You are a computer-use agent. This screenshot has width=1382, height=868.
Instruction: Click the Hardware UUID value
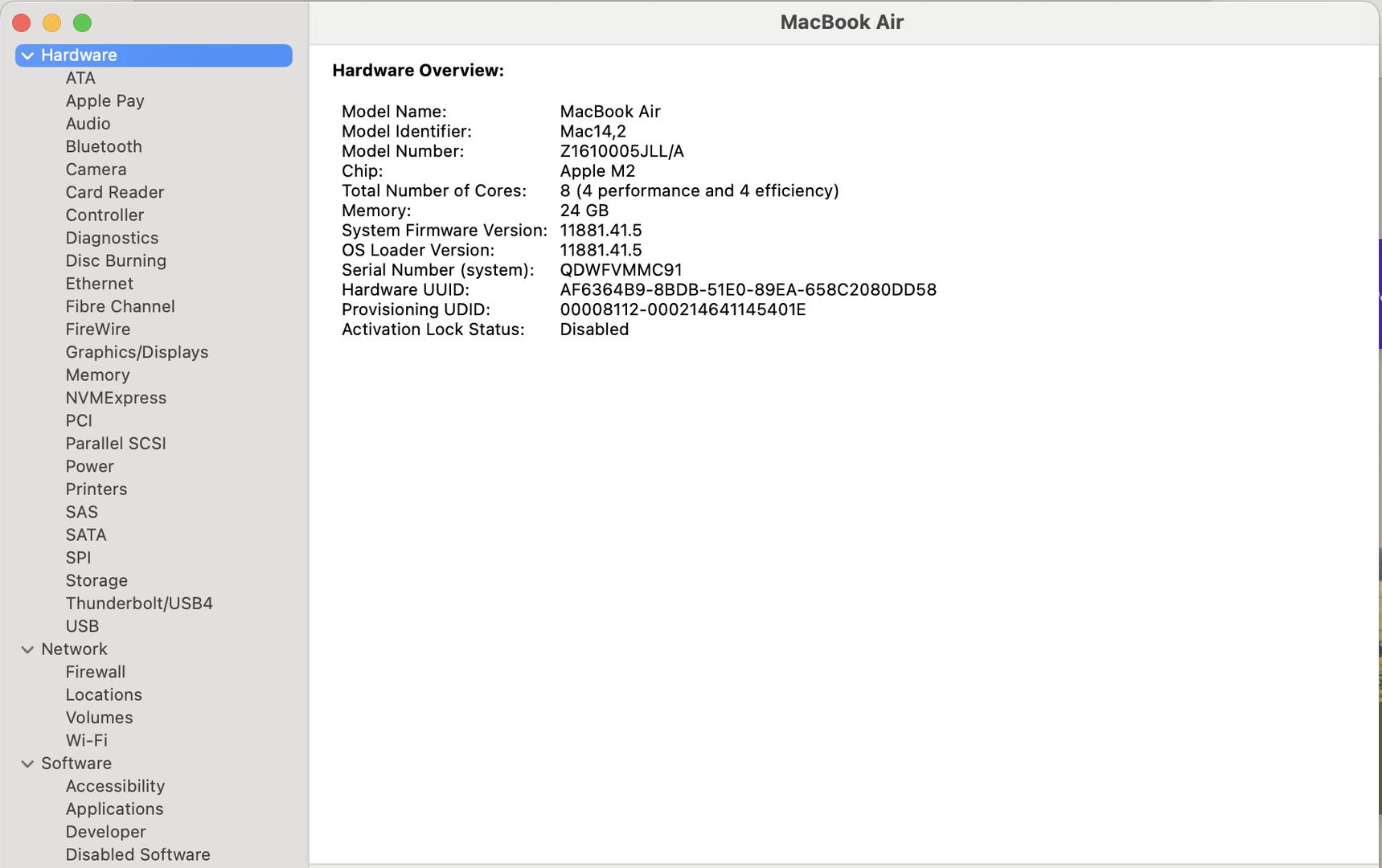[748, 289]
